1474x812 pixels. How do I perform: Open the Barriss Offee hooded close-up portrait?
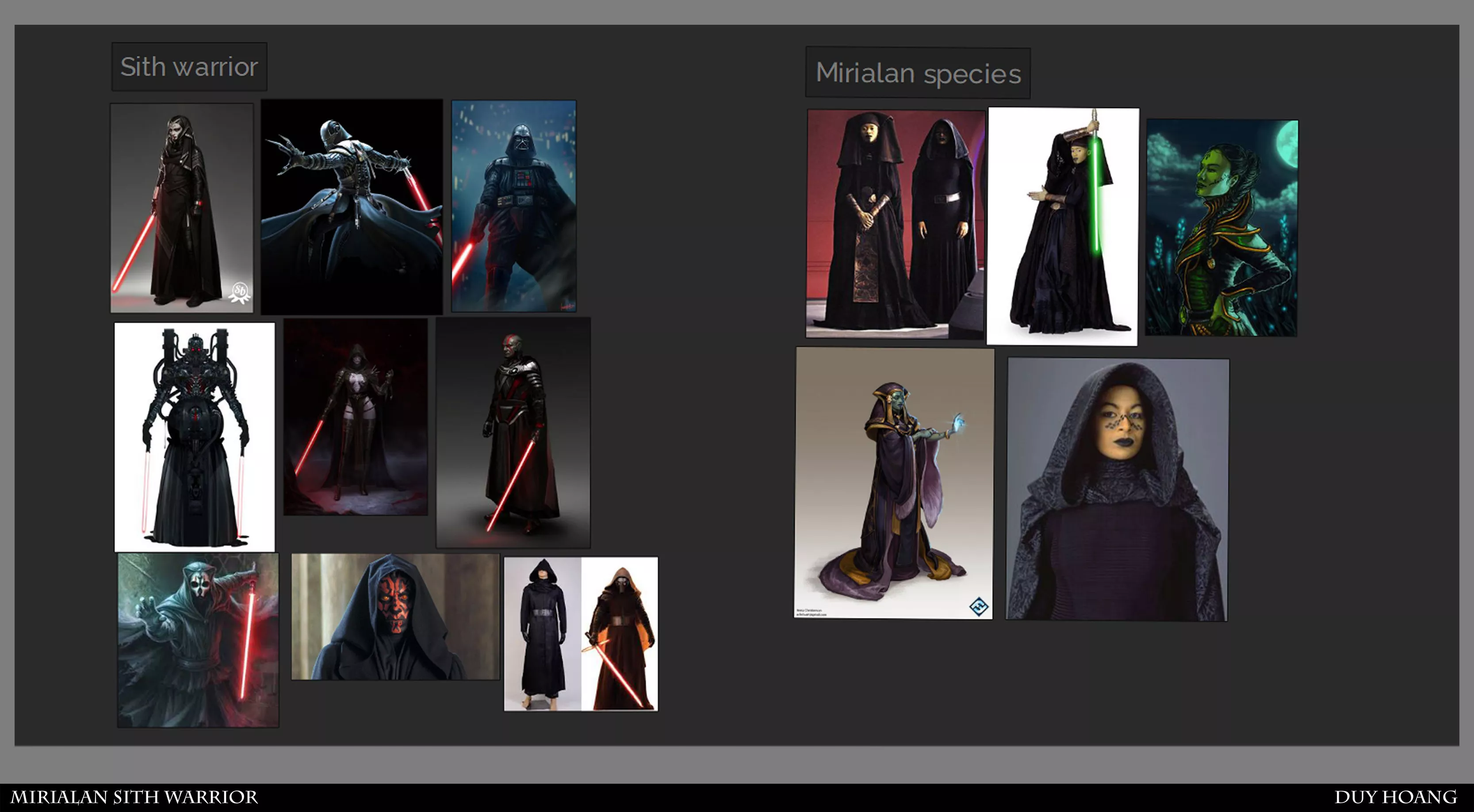coord(1117,489)
